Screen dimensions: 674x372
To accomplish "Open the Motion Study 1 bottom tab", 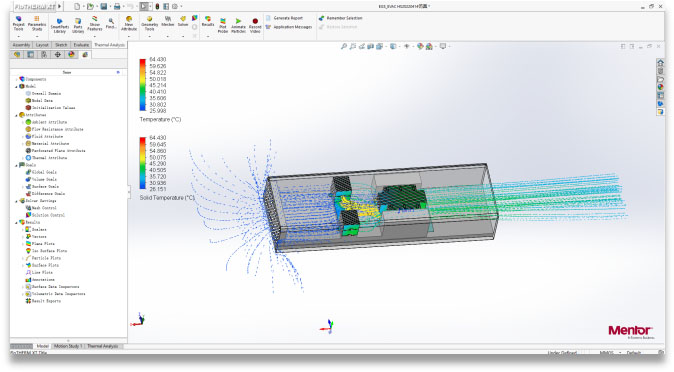I will (67, 346).
